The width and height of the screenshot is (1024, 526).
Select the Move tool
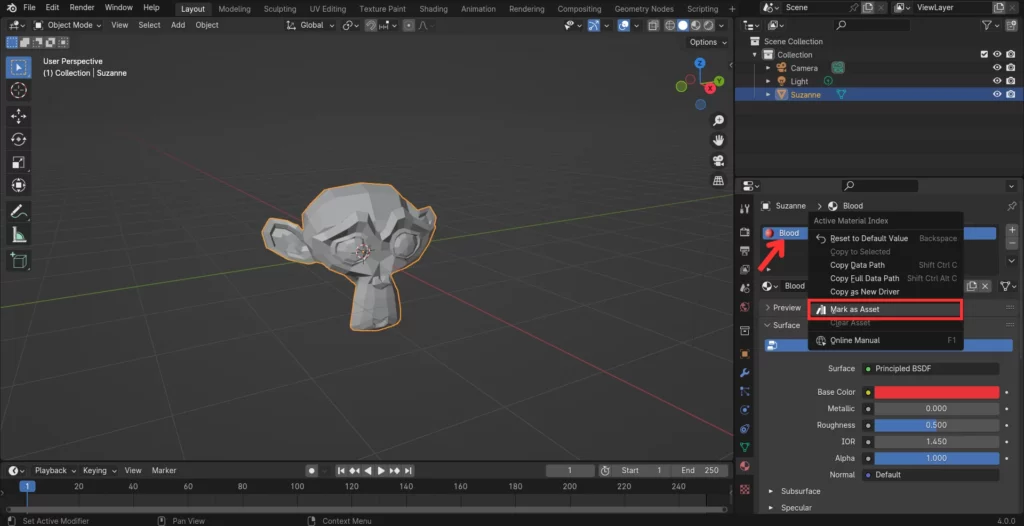point(18,116)
